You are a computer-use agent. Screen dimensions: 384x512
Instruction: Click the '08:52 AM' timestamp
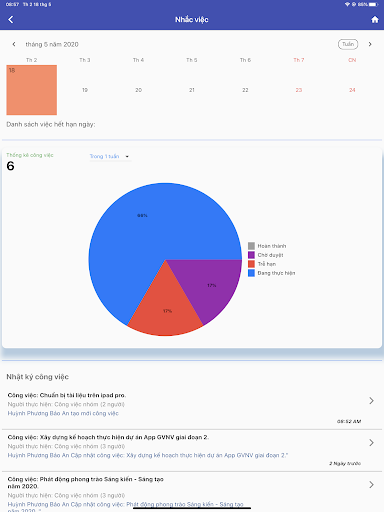(349, 421)
